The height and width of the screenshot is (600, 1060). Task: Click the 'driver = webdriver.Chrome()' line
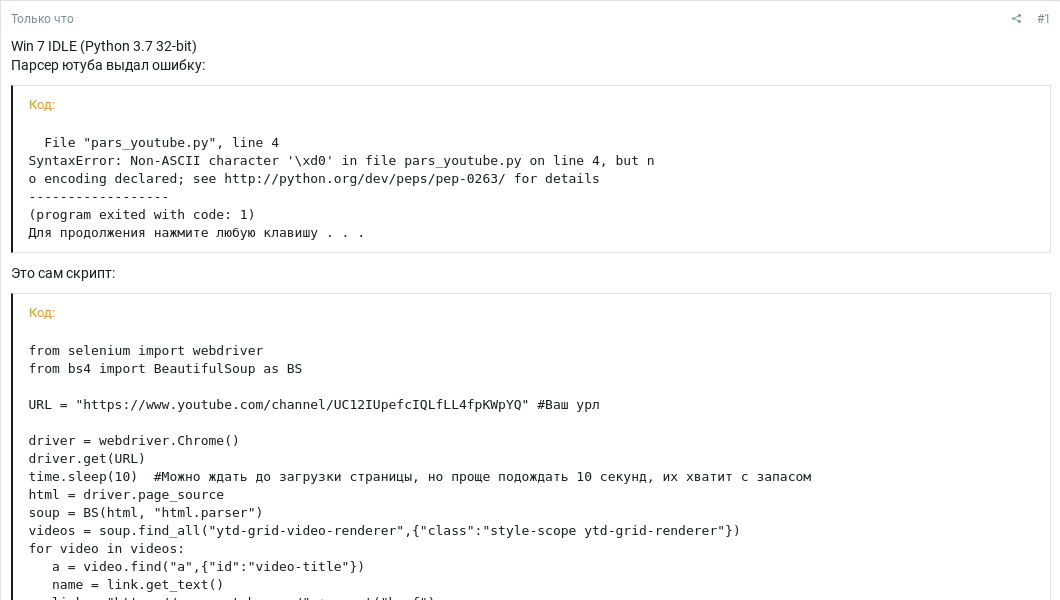tap(134, 441)
